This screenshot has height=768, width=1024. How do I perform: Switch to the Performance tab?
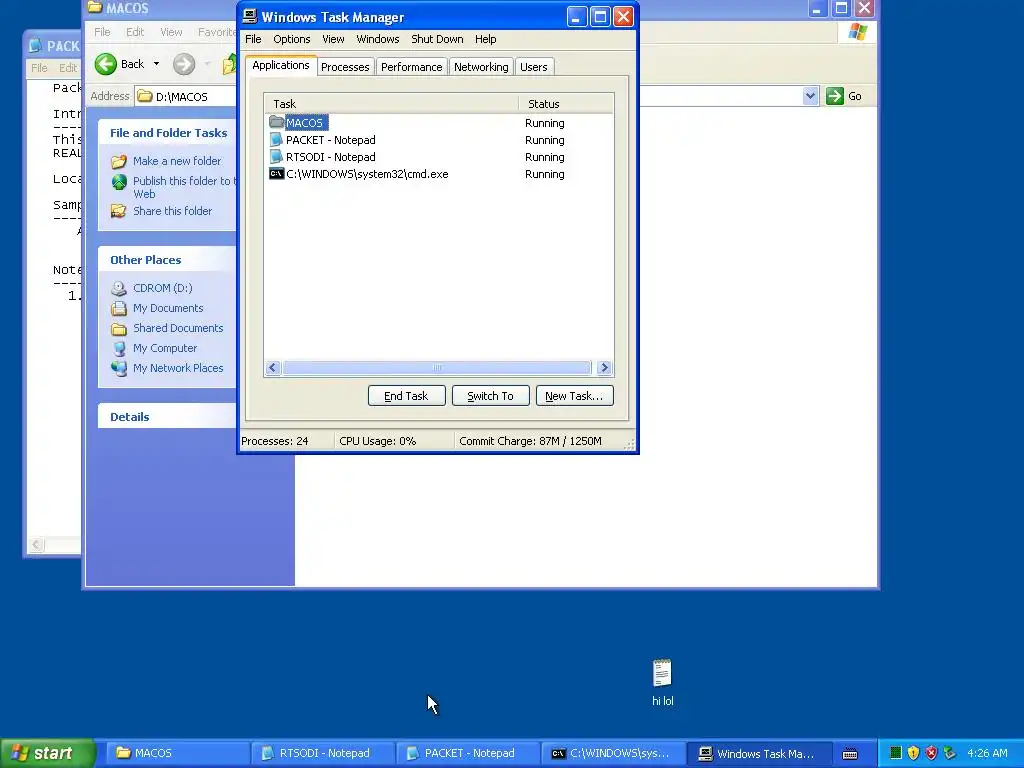coord(411,67)
